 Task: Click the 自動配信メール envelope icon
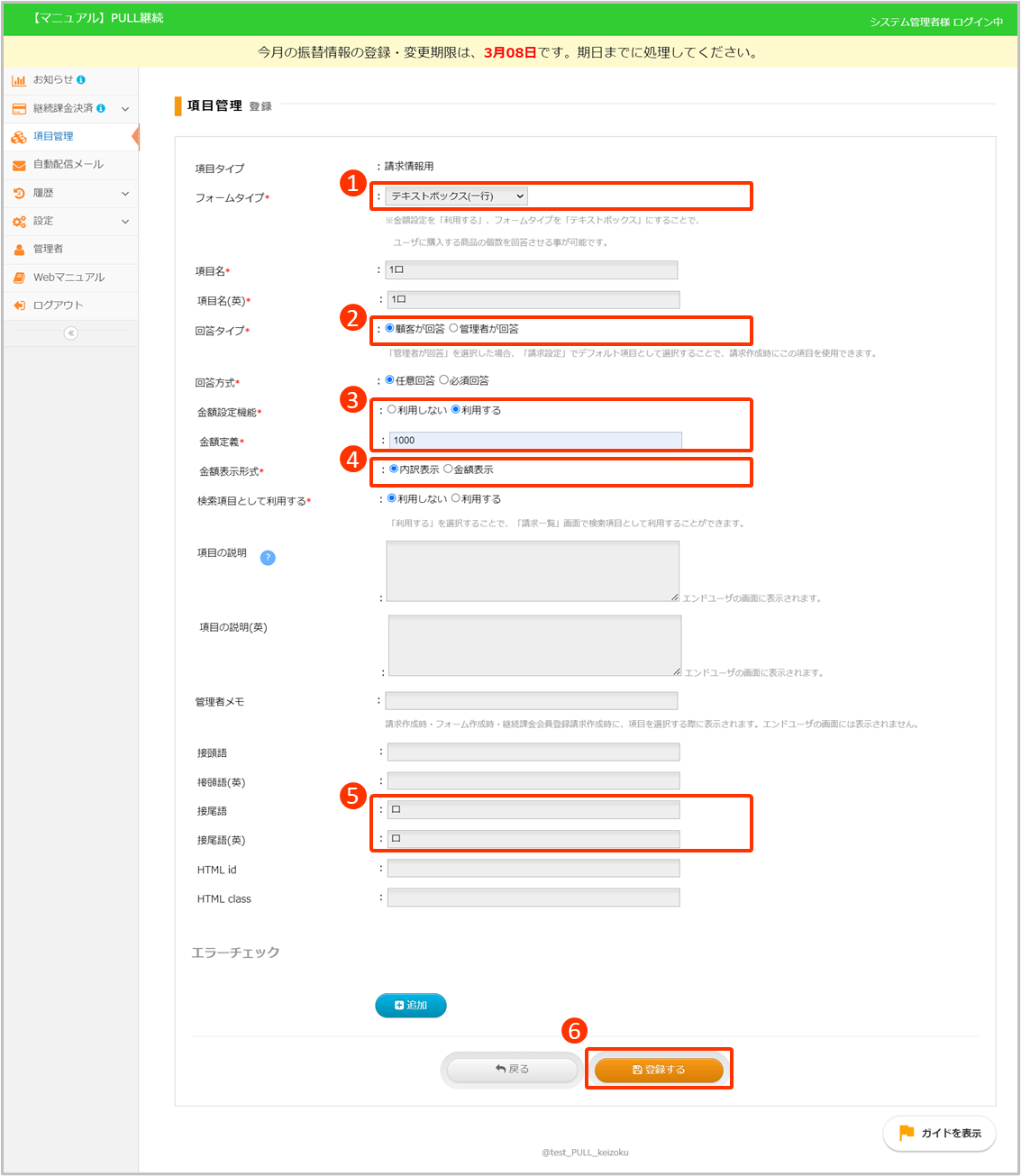click(18, 165)
